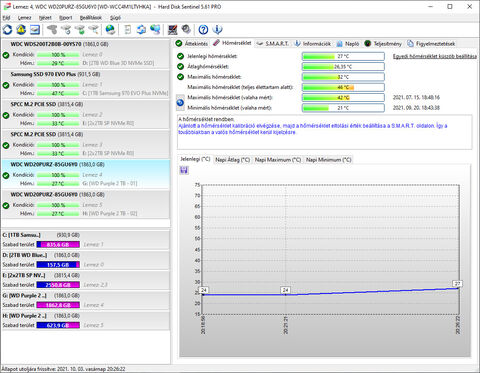Open the Riport menu

point(66,18)
